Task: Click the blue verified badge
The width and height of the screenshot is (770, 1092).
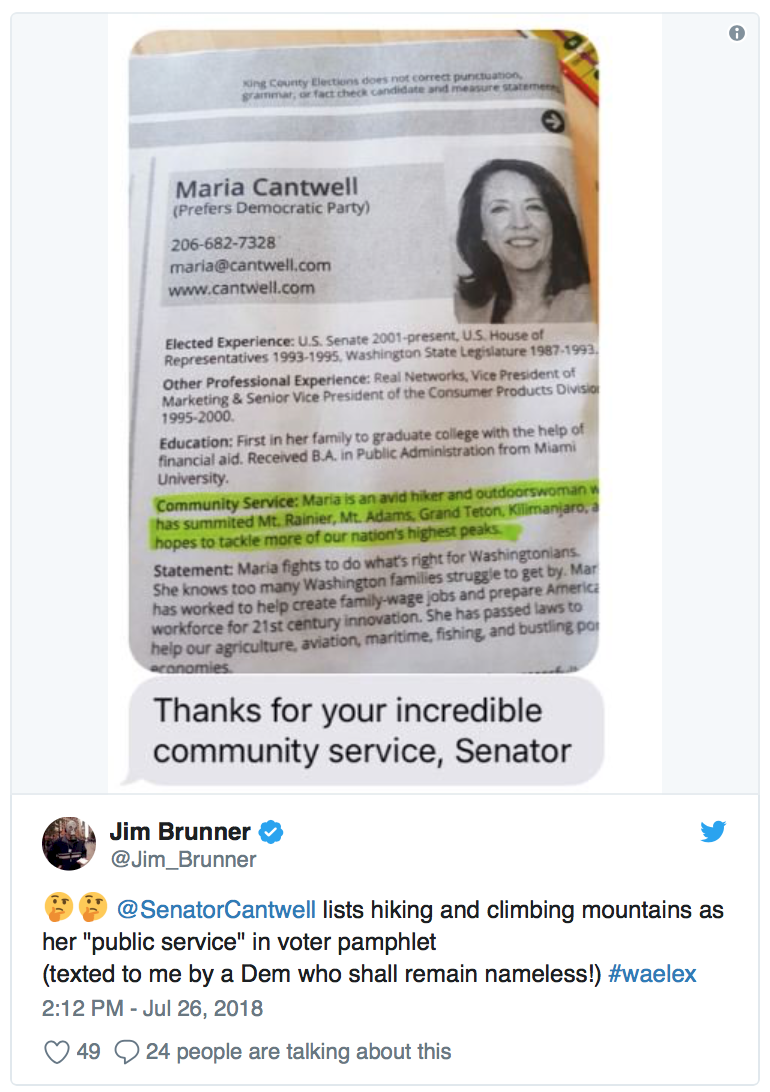Action: tap(271, 832)
